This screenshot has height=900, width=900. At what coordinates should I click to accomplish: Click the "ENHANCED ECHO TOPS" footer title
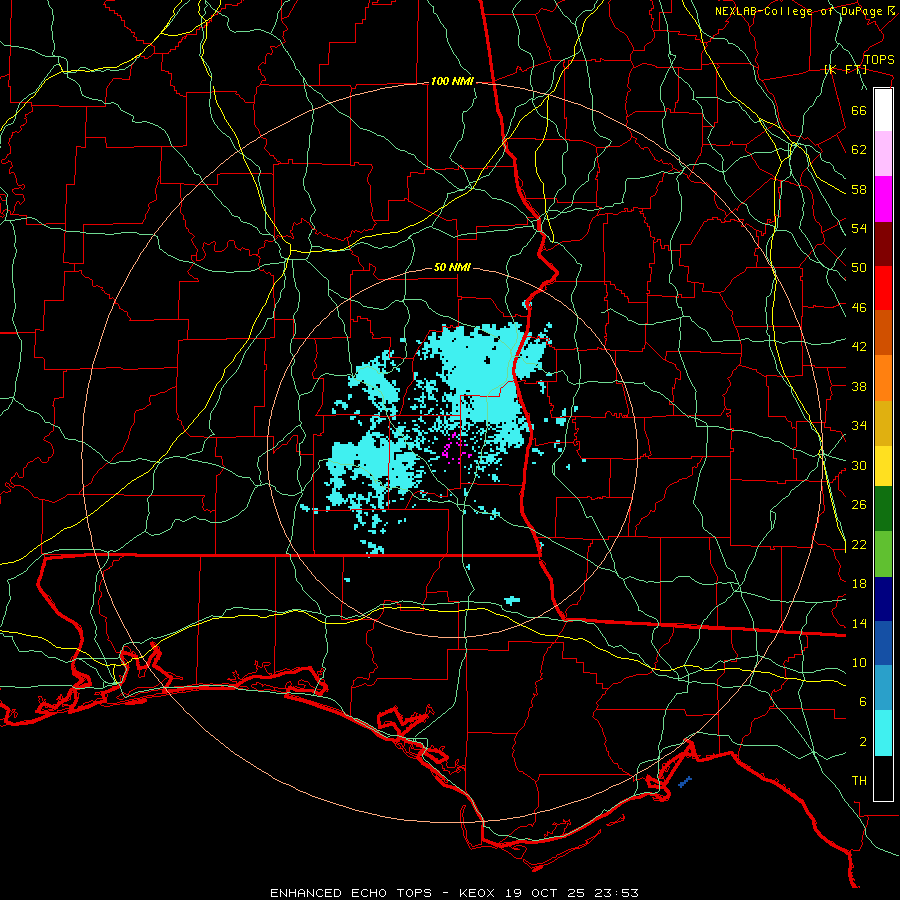350,893
